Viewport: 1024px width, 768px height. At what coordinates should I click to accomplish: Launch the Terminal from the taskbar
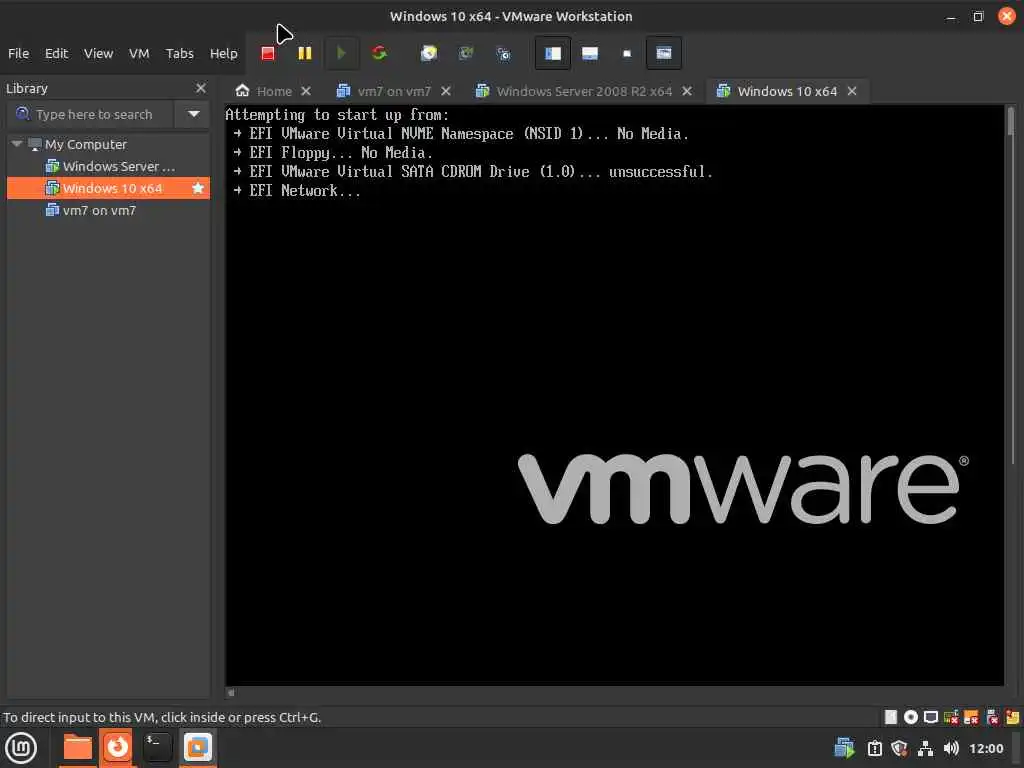pos(157,748)
